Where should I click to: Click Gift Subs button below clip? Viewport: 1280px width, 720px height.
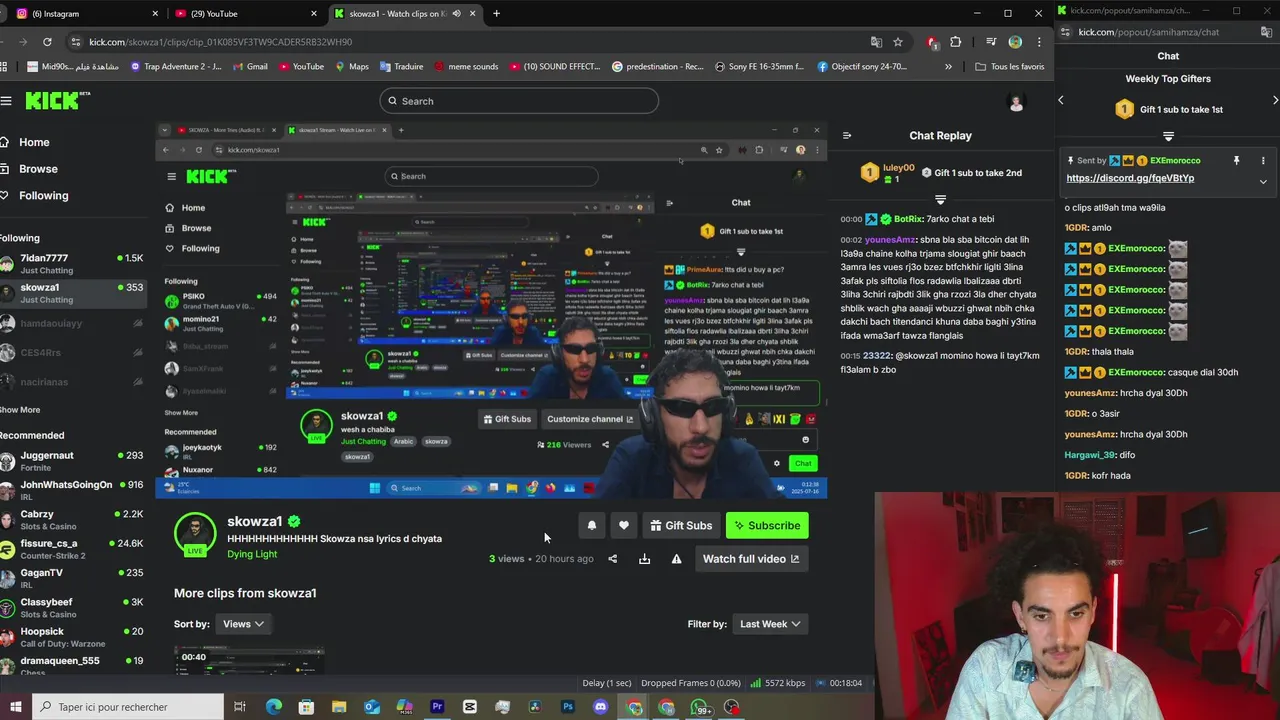(x=681, y=525)
